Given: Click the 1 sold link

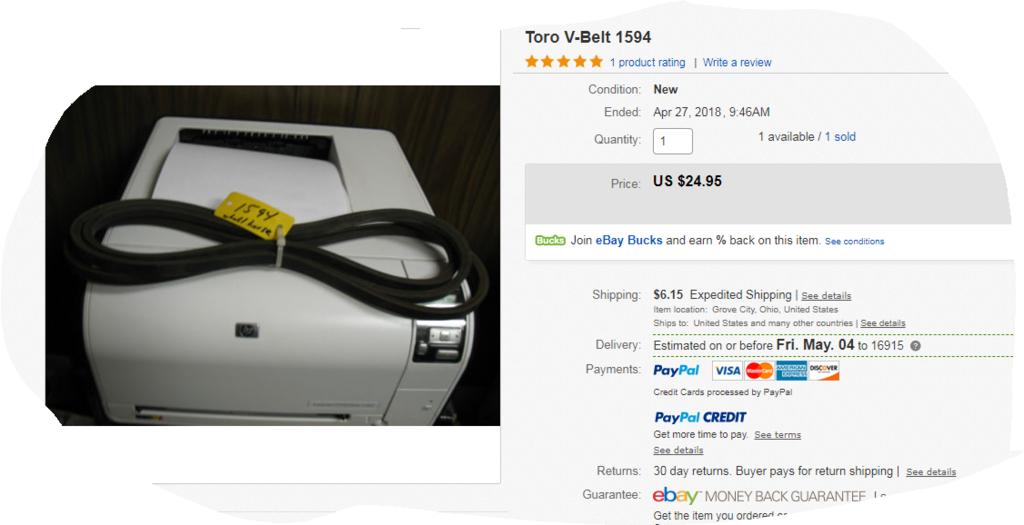Looking at the screenshot, I should [x=840, y=136].
